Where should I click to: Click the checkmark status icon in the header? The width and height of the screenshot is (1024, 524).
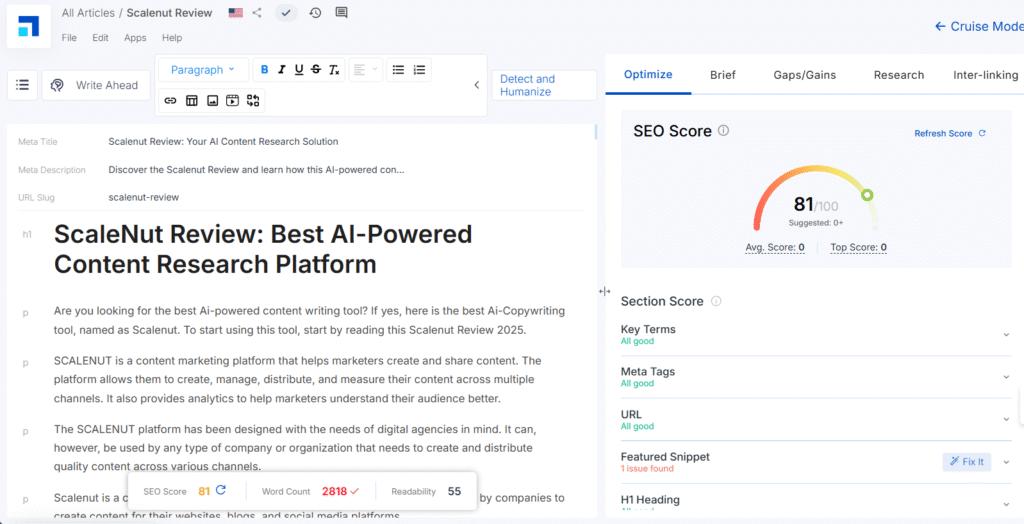click(286, 12)
